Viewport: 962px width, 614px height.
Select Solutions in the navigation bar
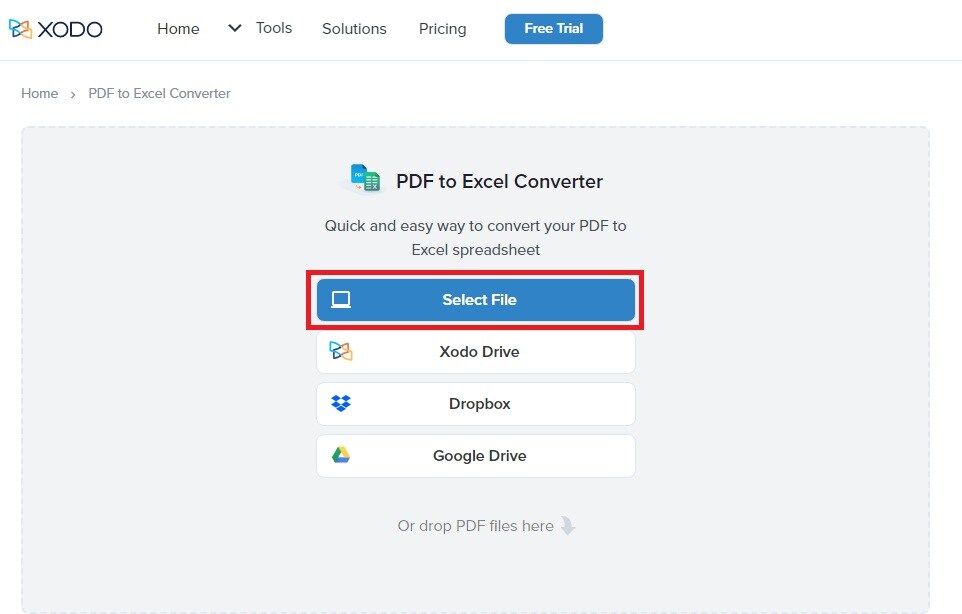tap(353, 29)
